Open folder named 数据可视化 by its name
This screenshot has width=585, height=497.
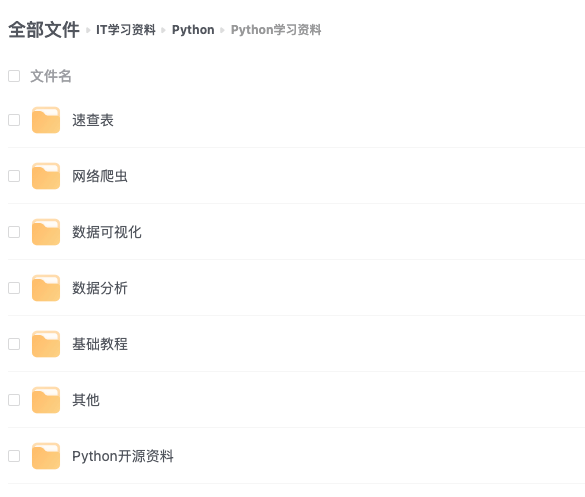coord(107,232)
